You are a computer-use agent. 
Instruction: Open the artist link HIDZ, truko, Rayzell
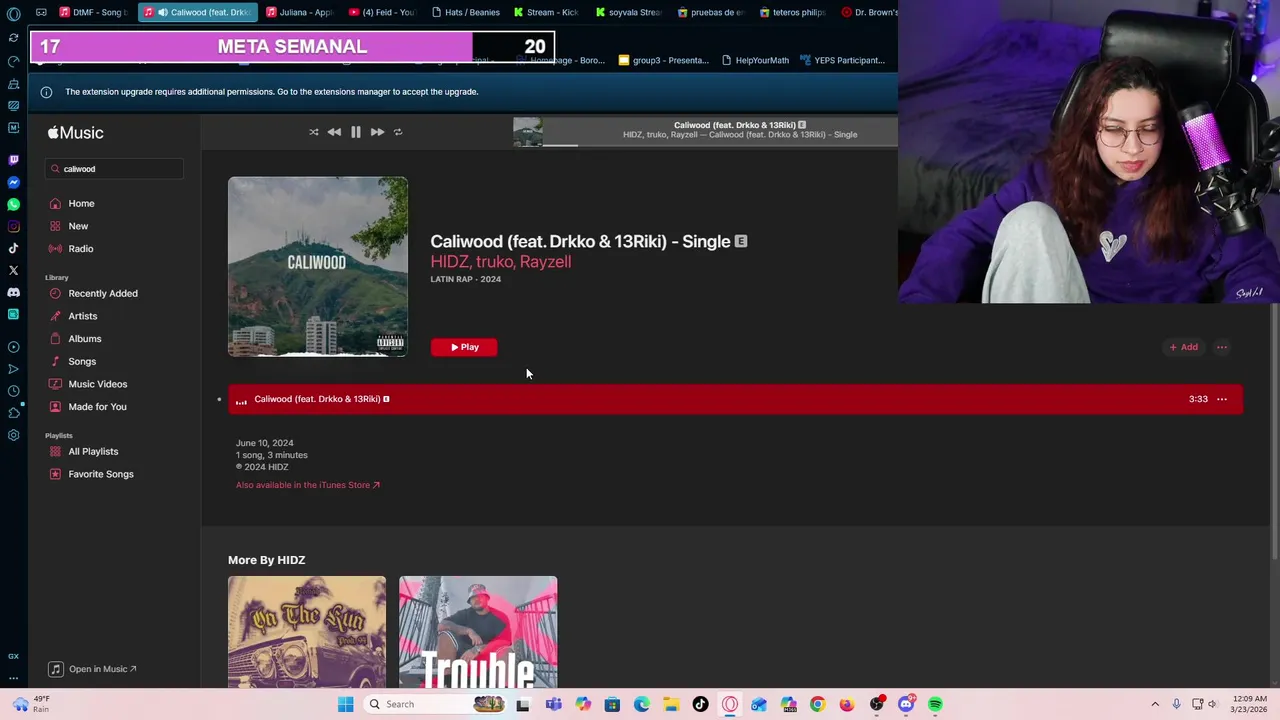[x=501, y=262]
